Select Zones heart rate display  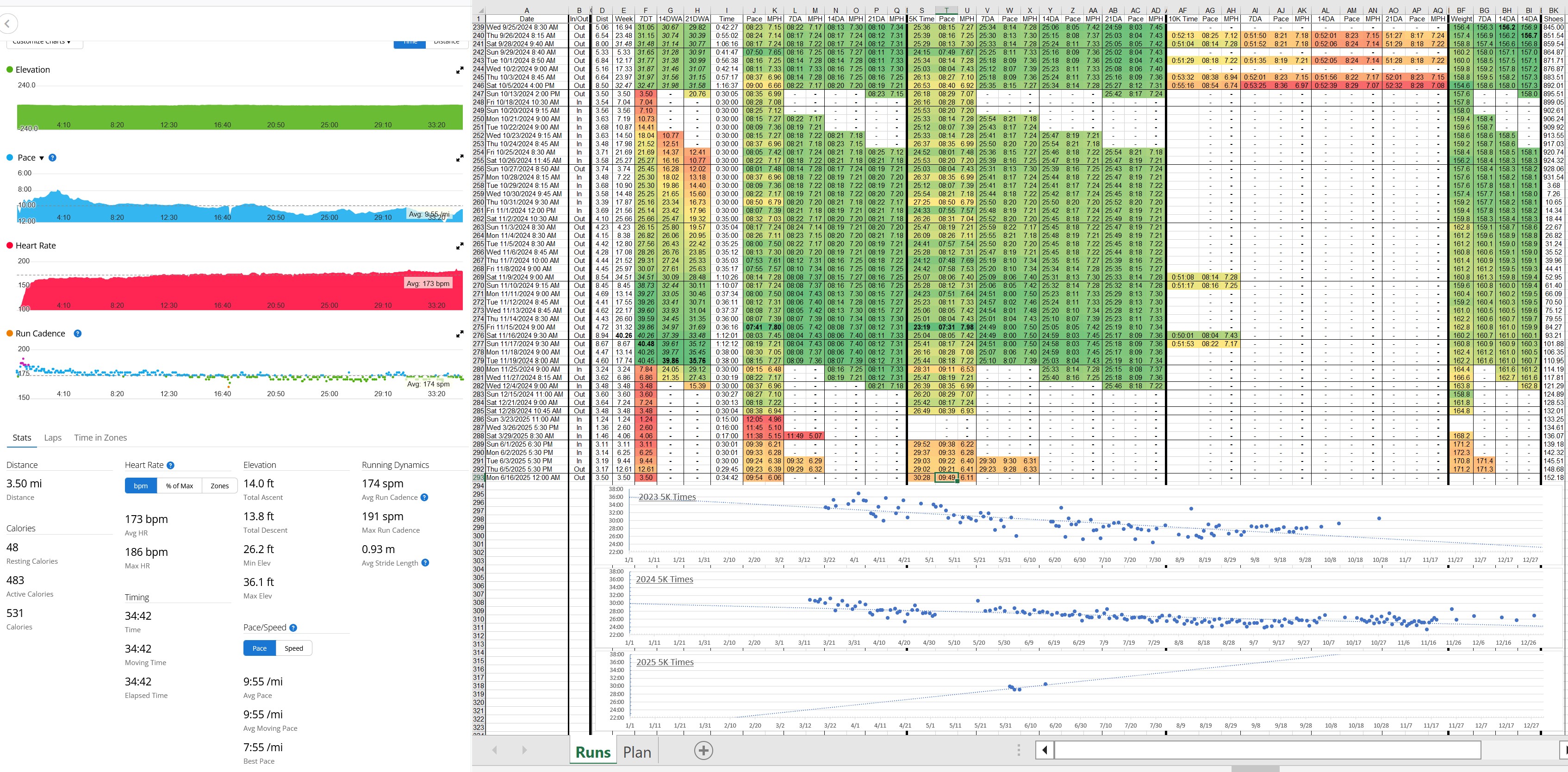click(220, 486)
